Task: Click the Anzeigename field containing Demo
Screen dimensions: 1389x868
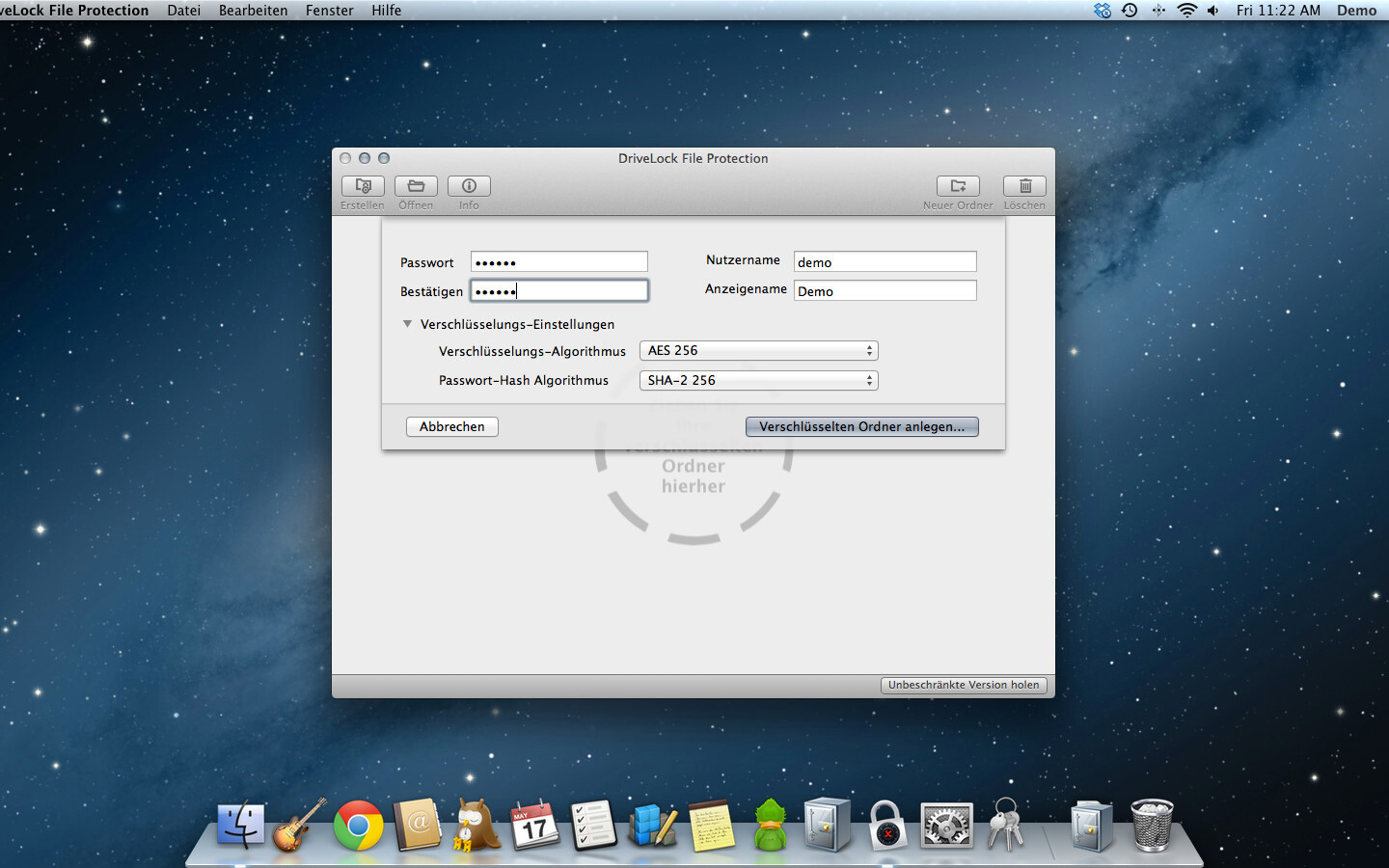Action: click(885, 290)
